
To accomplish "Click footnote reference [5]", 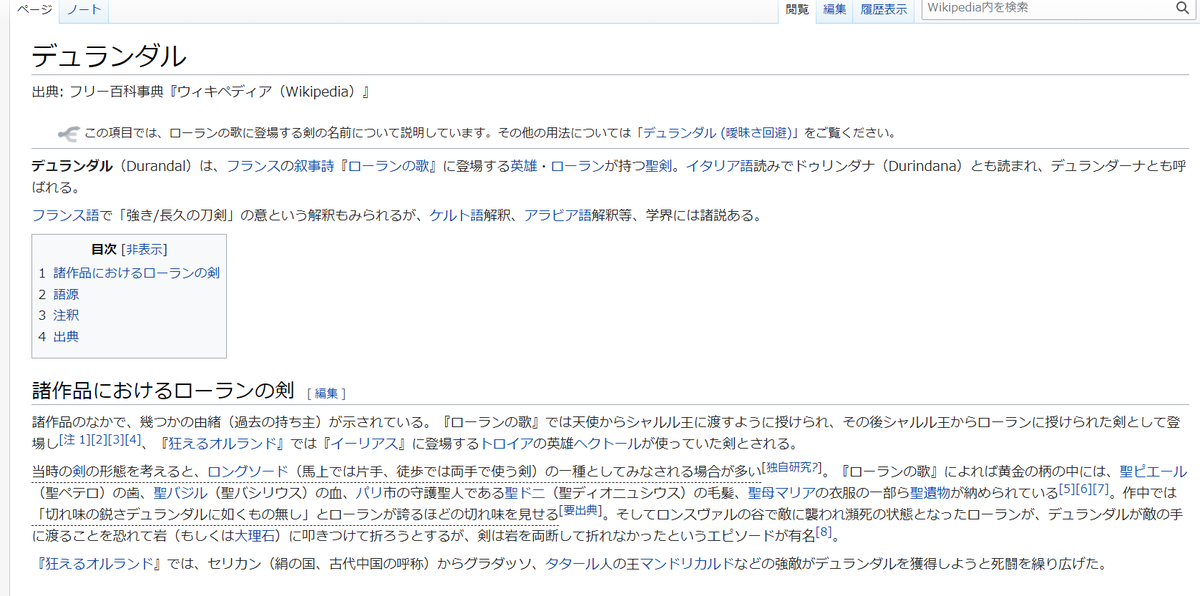I will pyautogui.click(x=1067, y=488).
